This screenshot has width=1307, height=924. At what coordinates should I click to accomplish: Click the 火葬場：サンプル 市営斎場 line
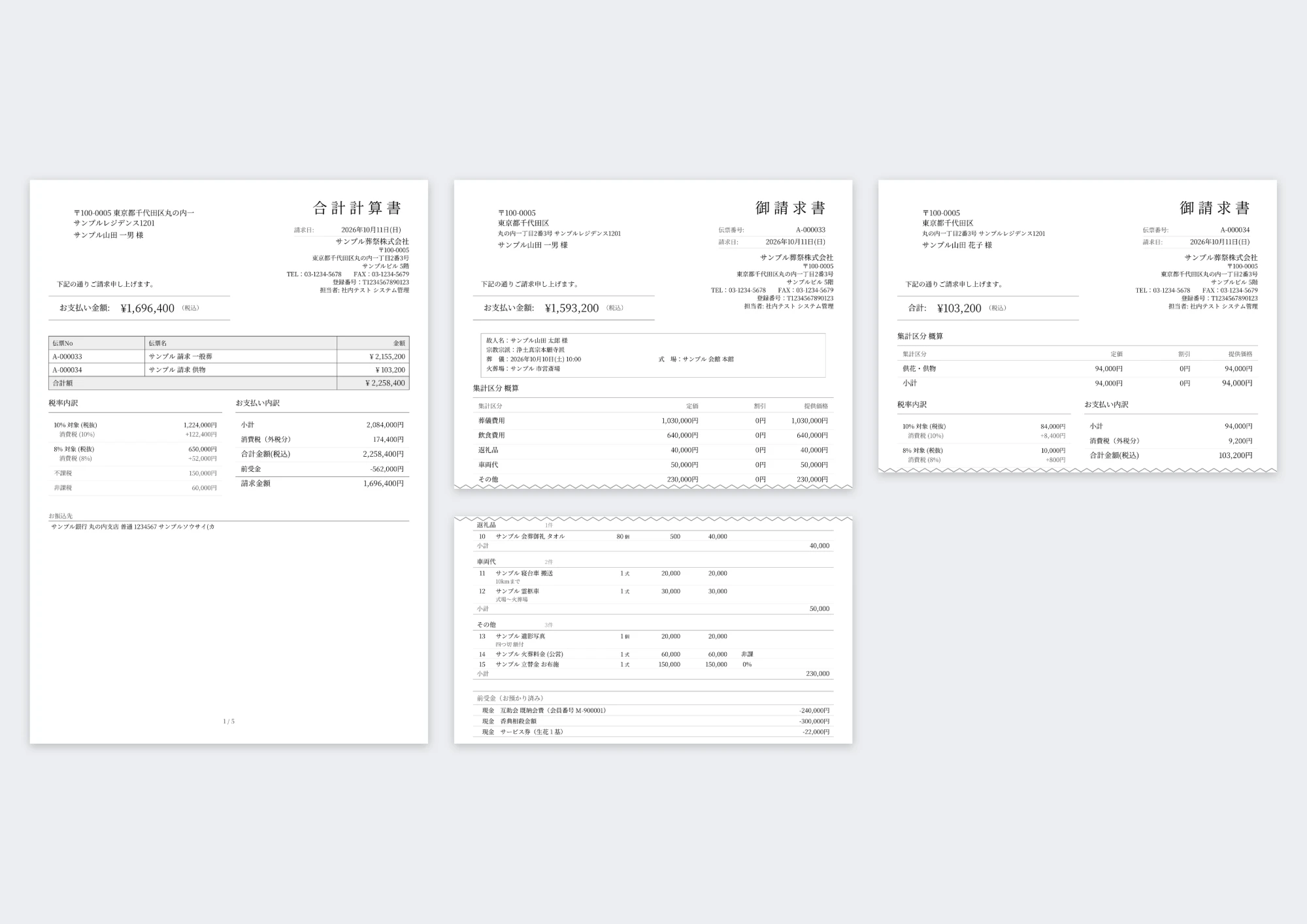(x=523, y=369)
